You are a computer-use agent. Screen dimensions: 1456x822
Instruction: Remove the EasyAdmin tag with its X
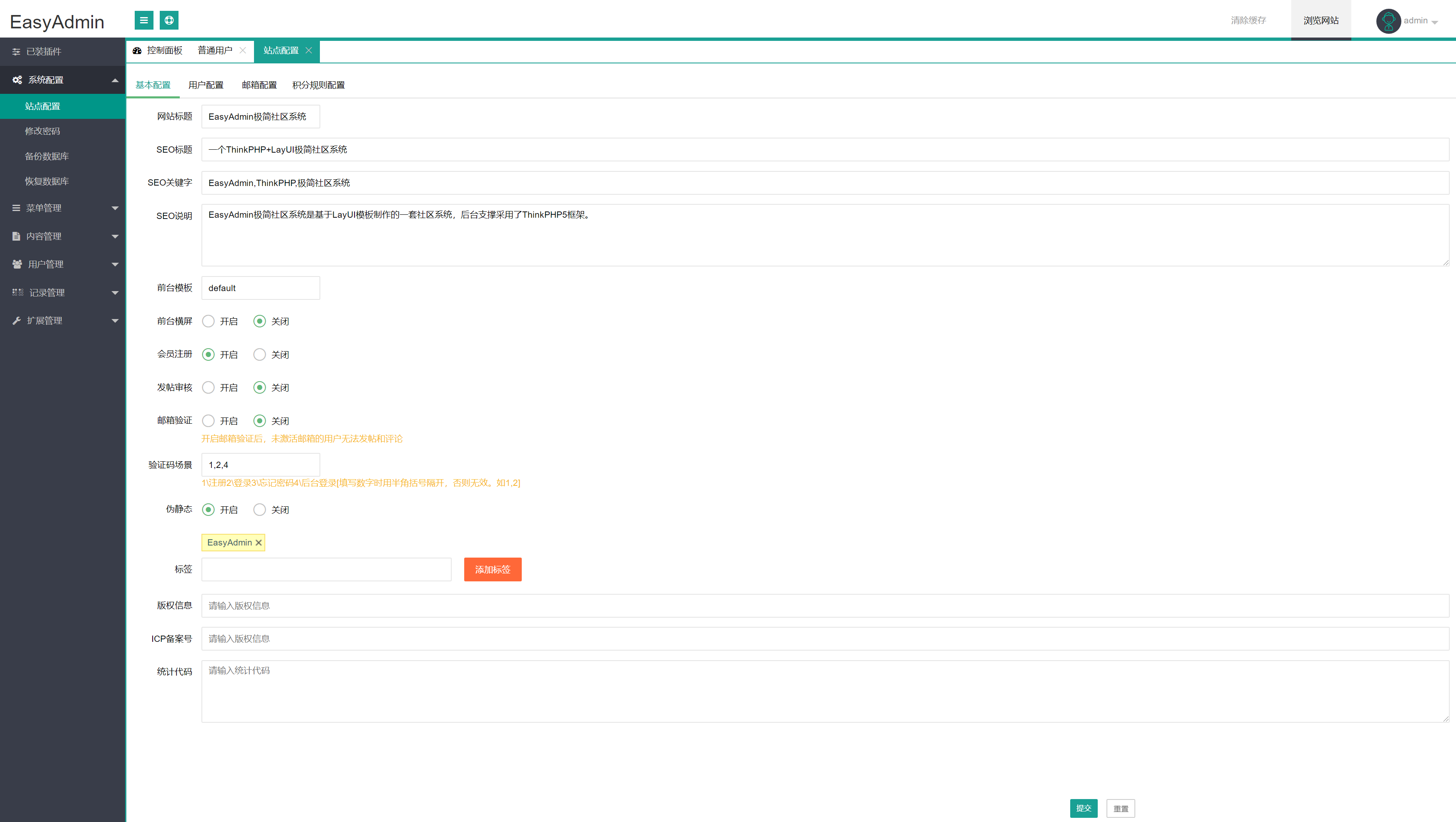click(x=258, y=543)
